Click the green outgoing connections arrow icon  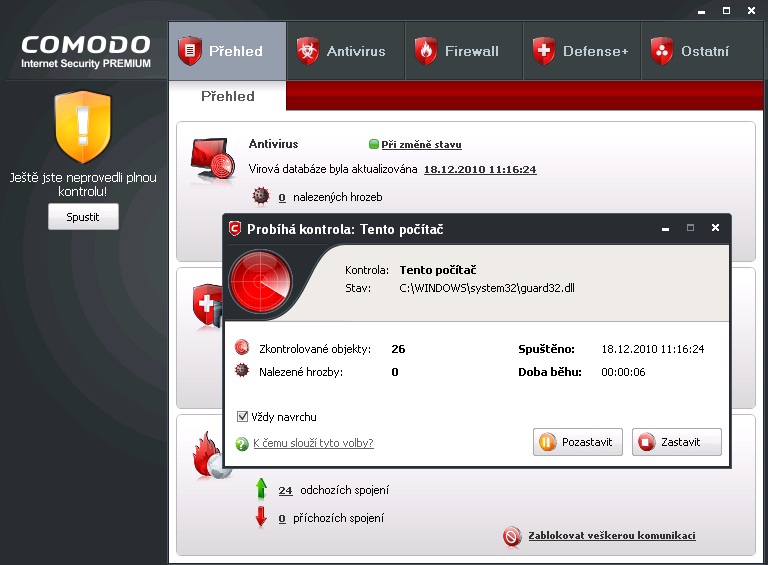(261, 489)
